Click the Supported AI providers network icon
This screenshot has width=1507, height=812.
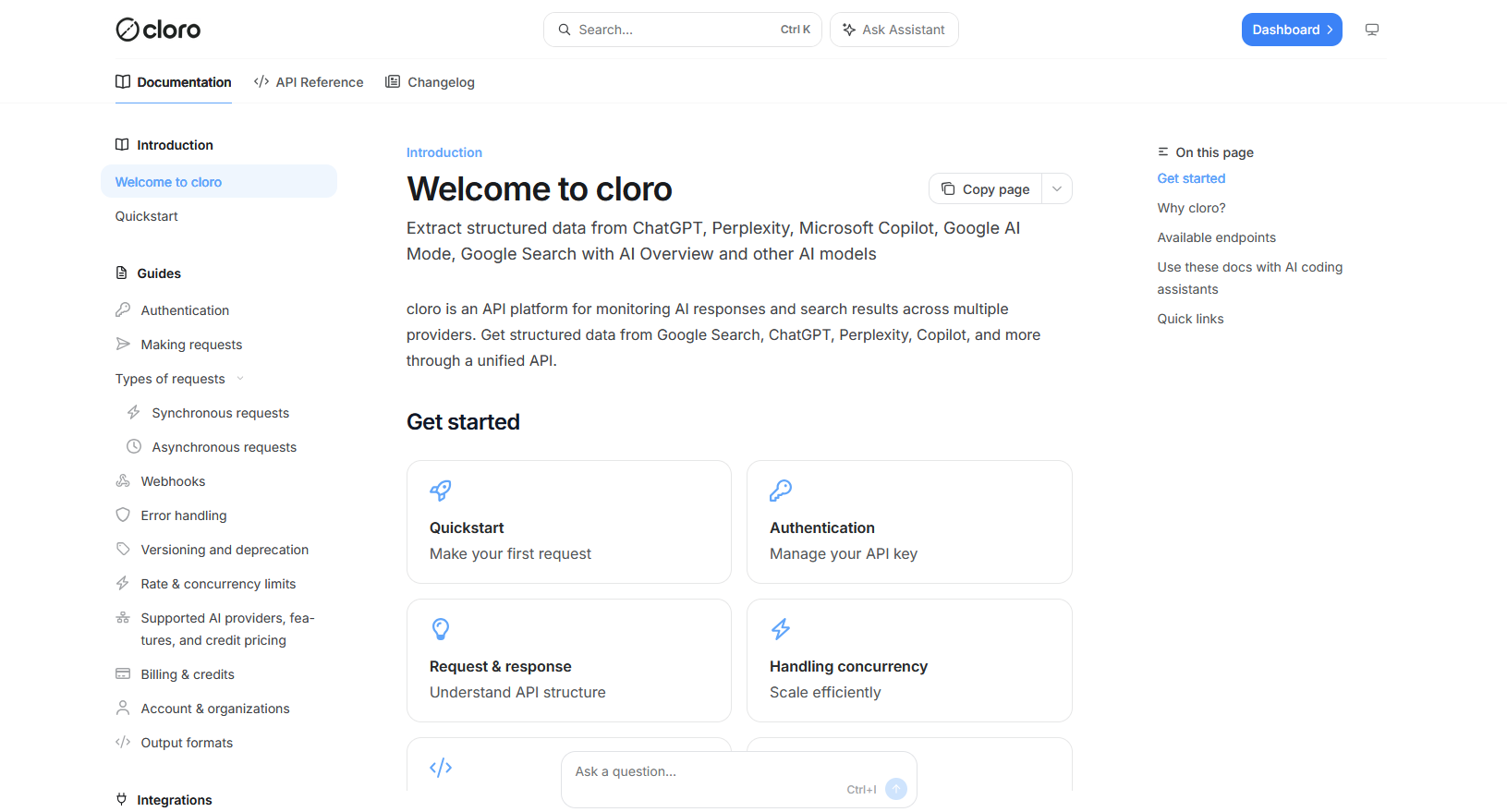(x=123, y=617)
